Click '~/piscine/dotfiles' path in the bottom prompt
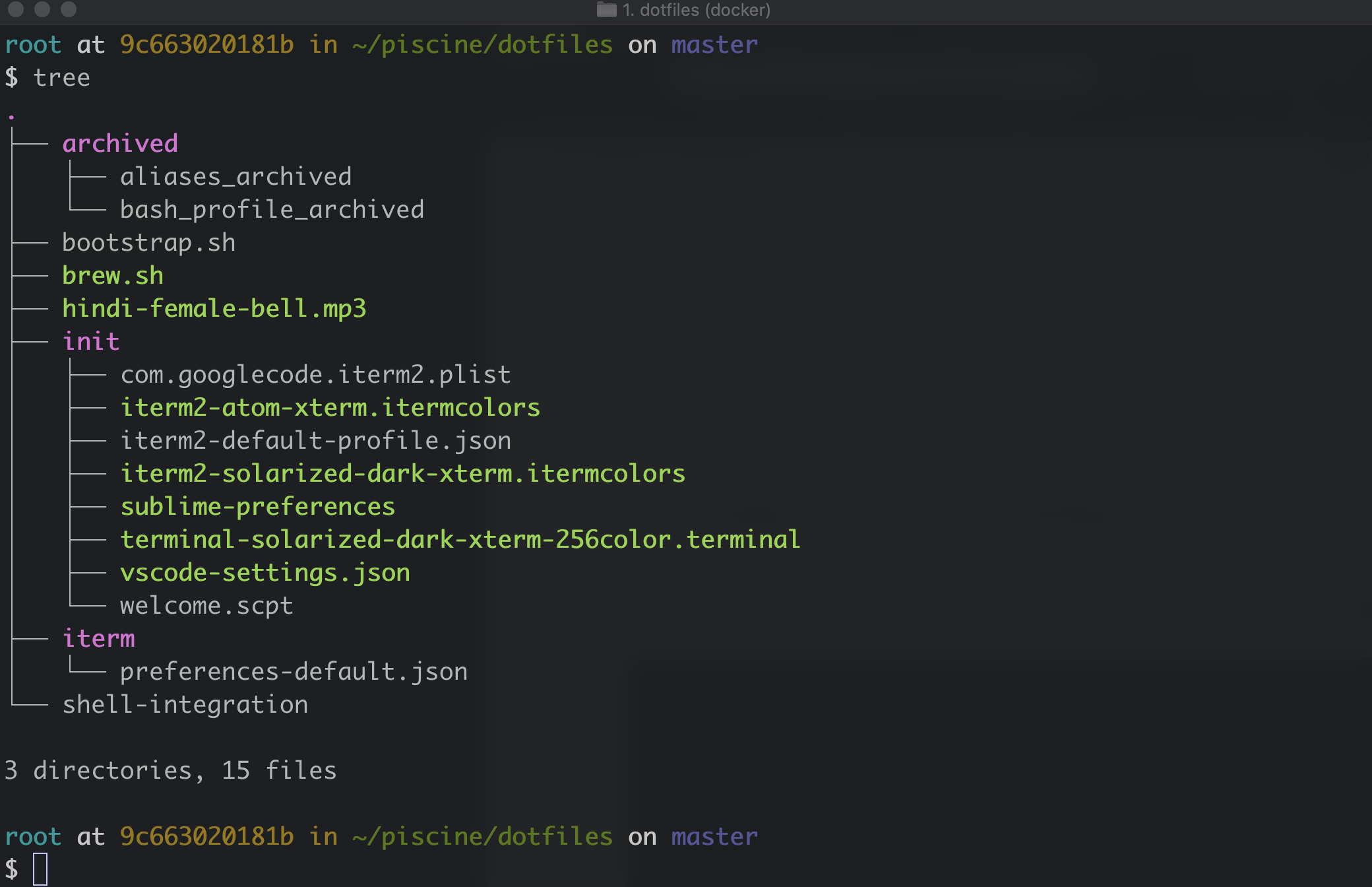The height and width of the screenshot is (887, 1372). 483,837
